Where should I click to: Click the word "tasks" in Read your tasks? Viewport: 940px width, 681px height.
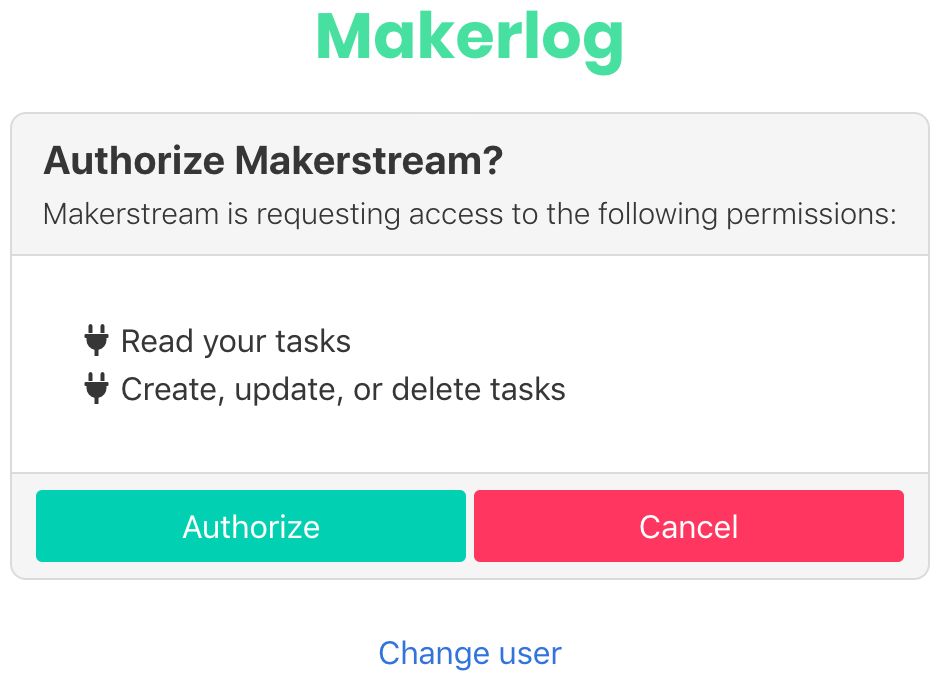coord(314,341)
